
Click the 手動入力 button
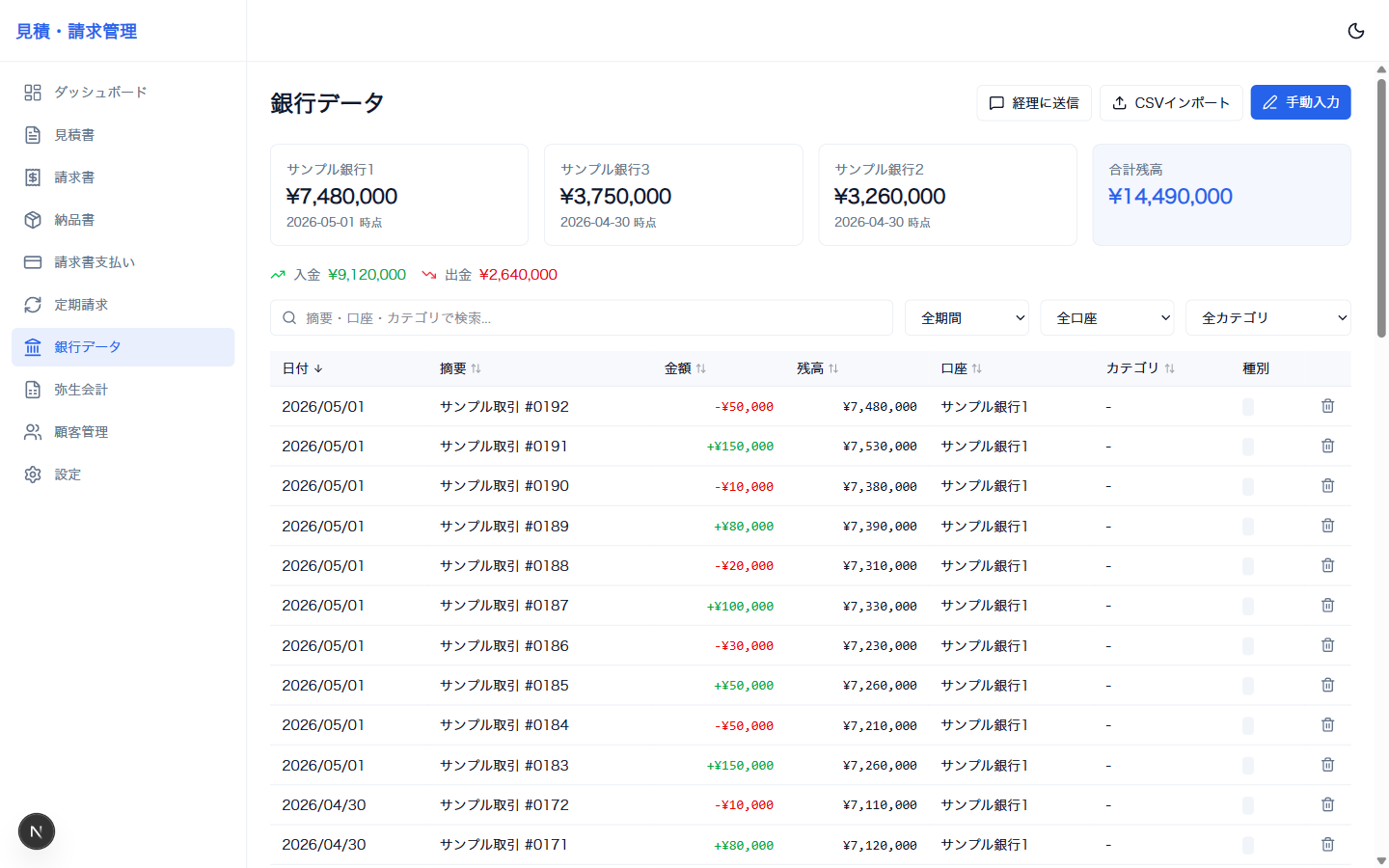coord(1300,102)
